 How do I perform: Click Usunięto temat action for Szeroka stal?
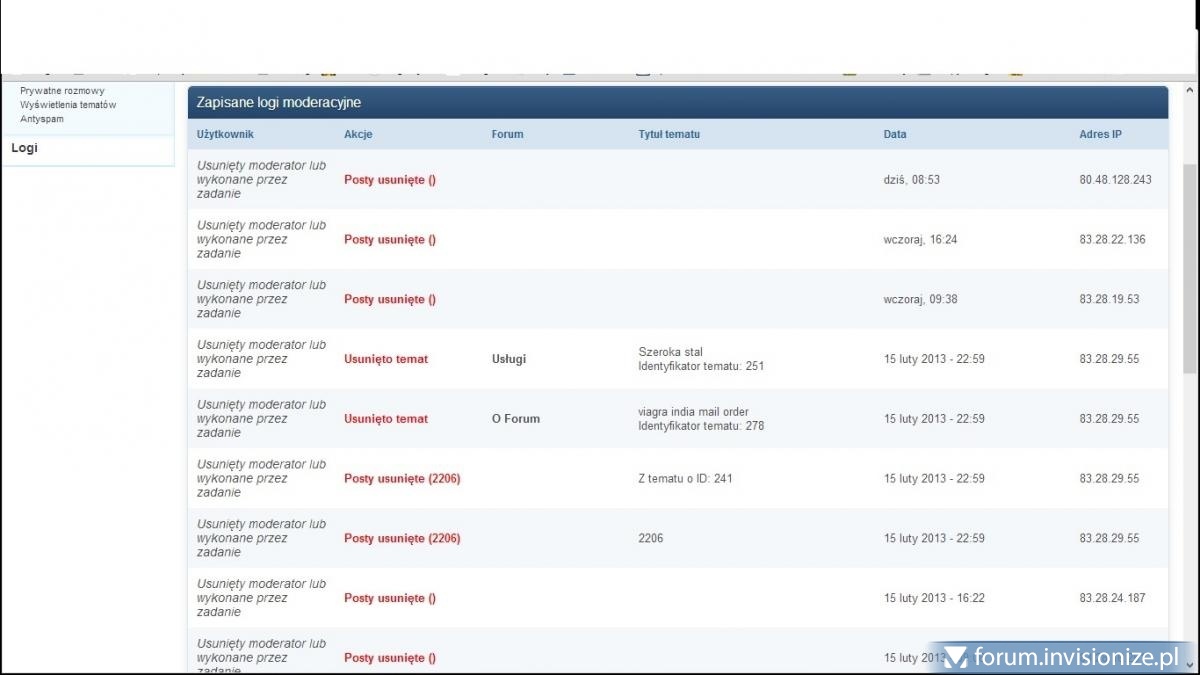coord(385,359)
